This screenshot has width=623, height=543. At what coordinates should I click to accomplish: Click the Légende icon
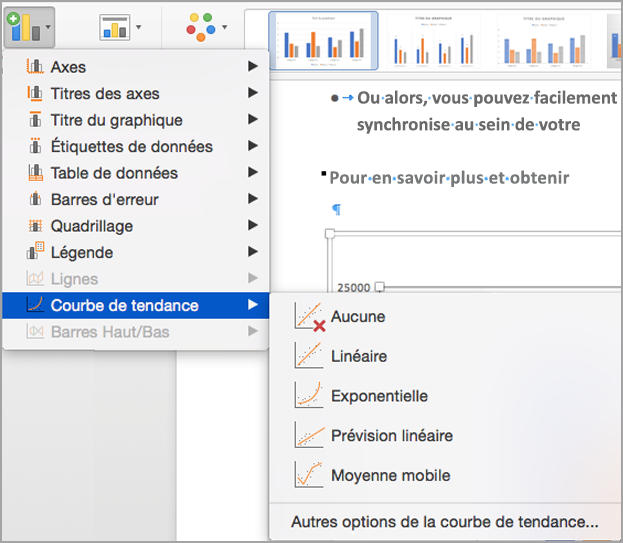click(x=35, y=251)
